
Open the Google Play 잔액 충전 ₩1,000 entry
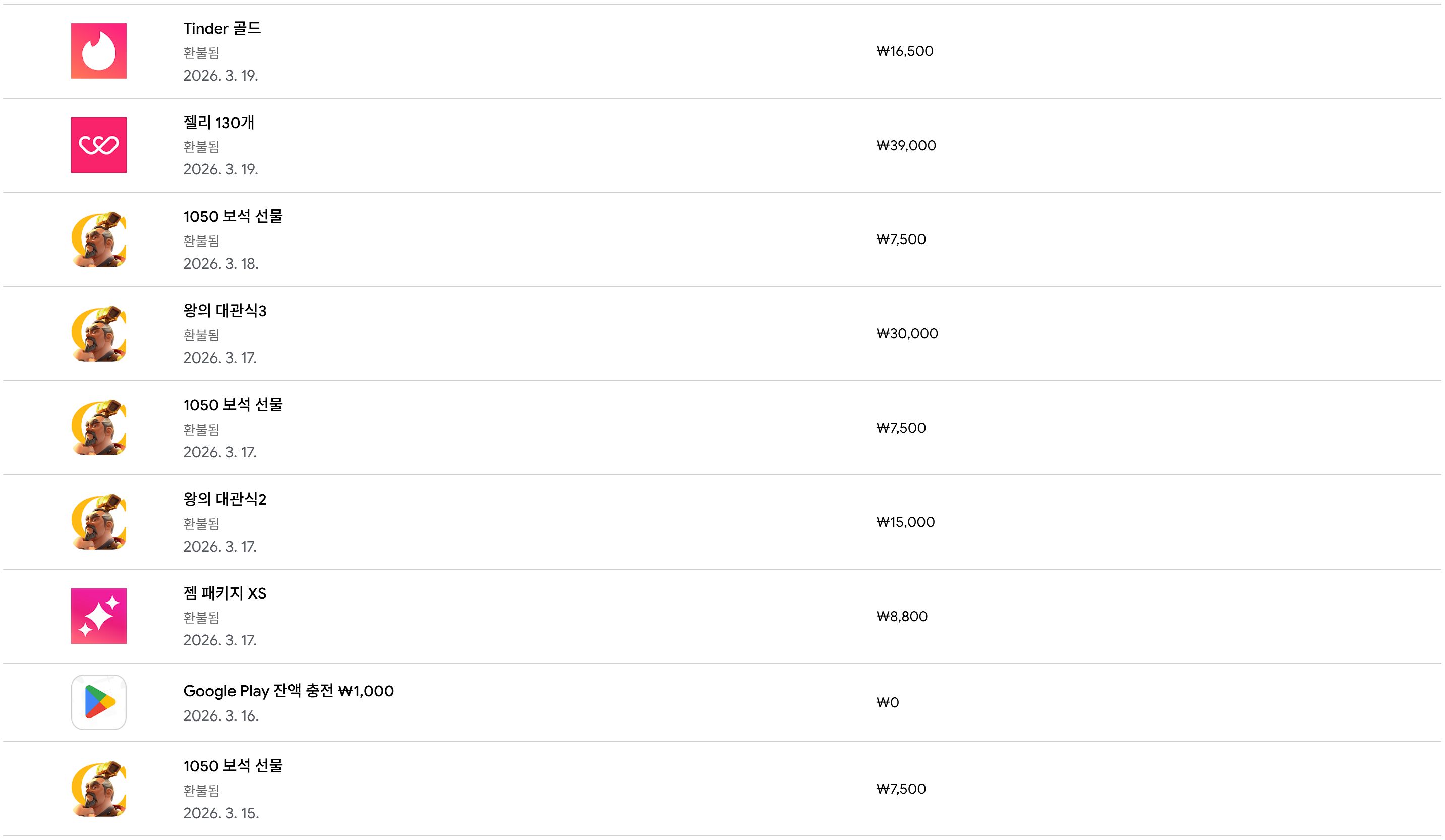(288, 691)
